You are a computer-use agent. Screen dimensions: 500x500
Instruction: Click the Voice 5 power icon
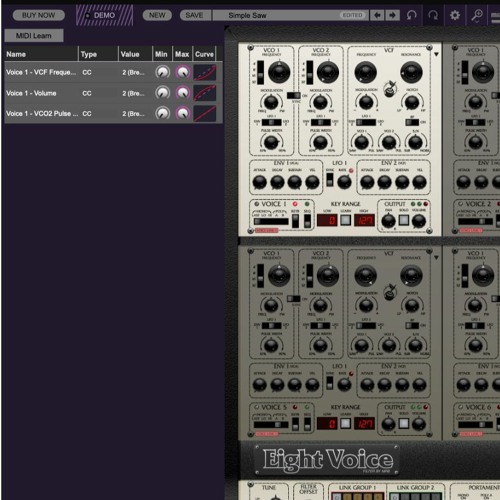257,407
